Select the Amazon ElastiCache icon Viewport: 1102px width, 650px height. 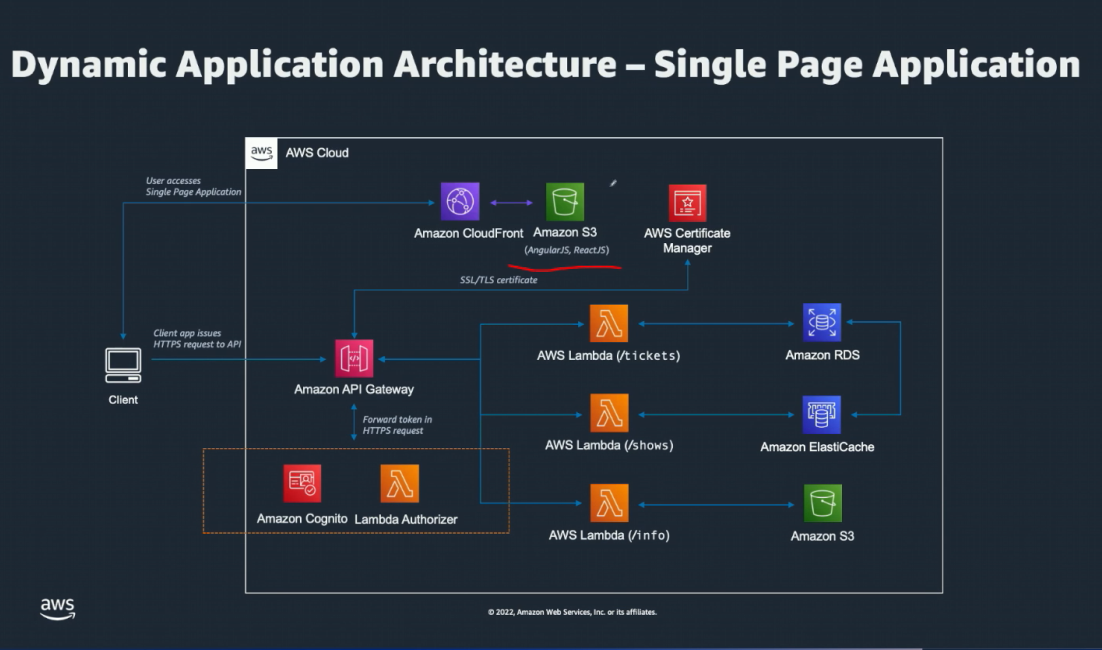(822, 414)
